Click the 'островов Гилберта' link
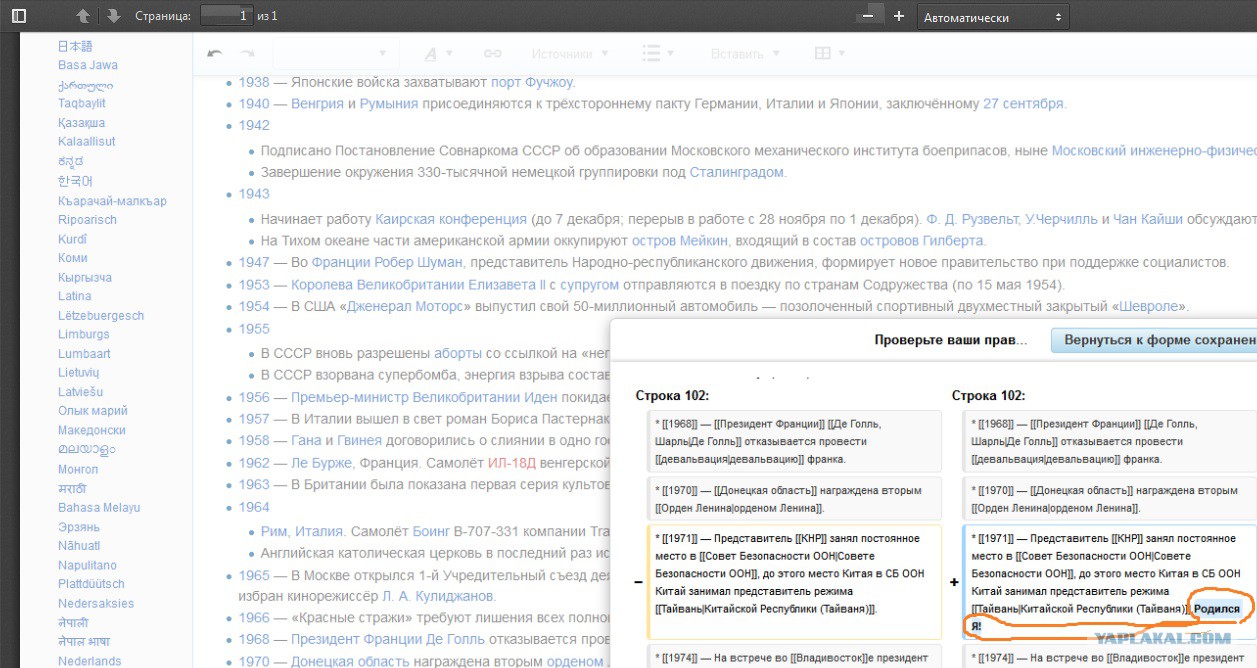This screenshot has height=668, width=1257. coord(922,240)
